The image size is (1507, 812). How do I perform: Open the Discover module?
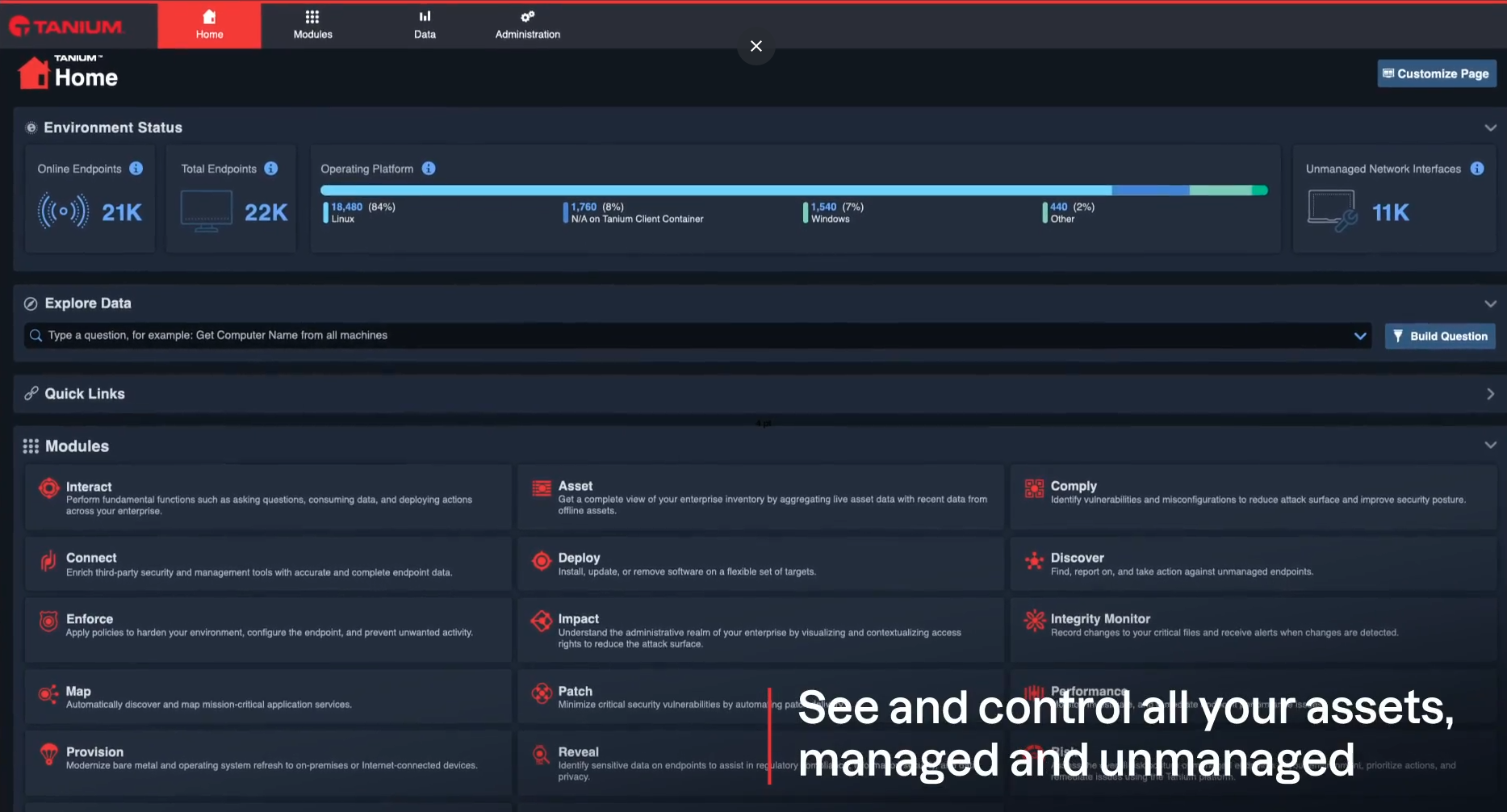pyautogui.click(x=1254, y=563)
